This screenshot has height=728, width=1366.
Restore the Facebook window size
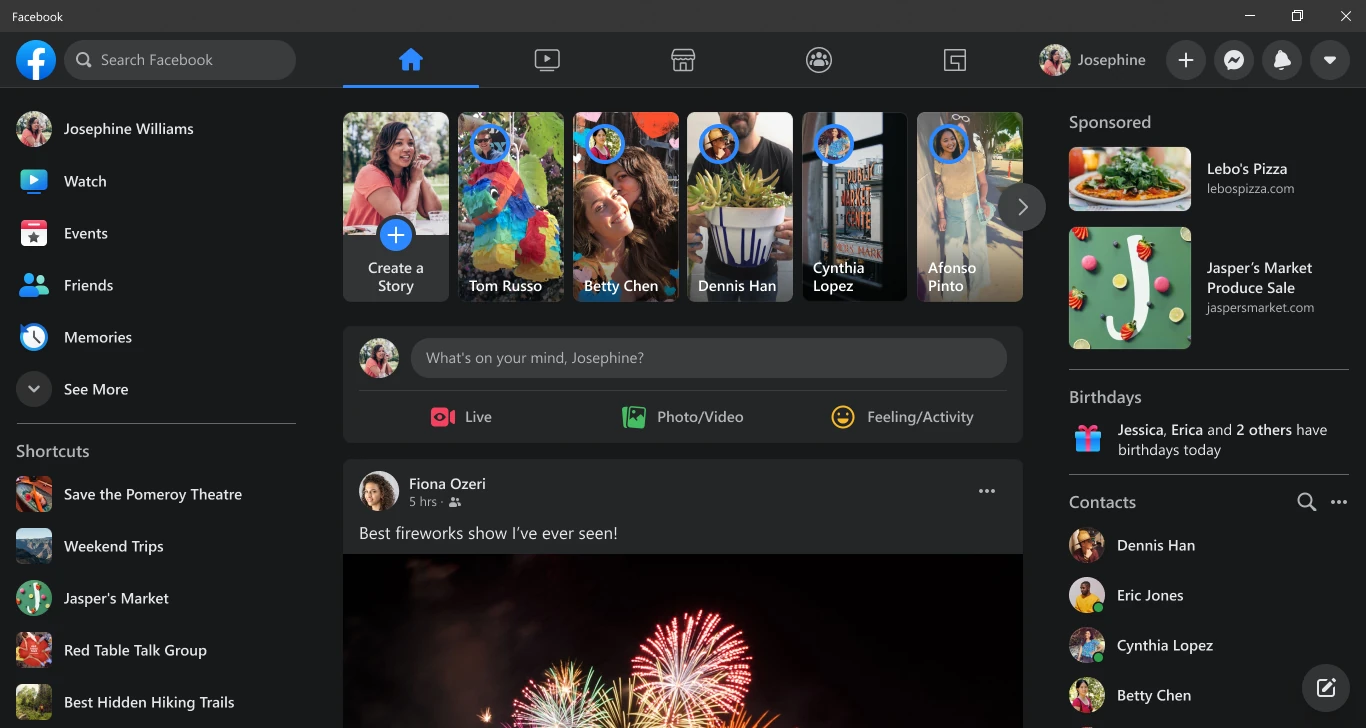tap(1297, 16)
